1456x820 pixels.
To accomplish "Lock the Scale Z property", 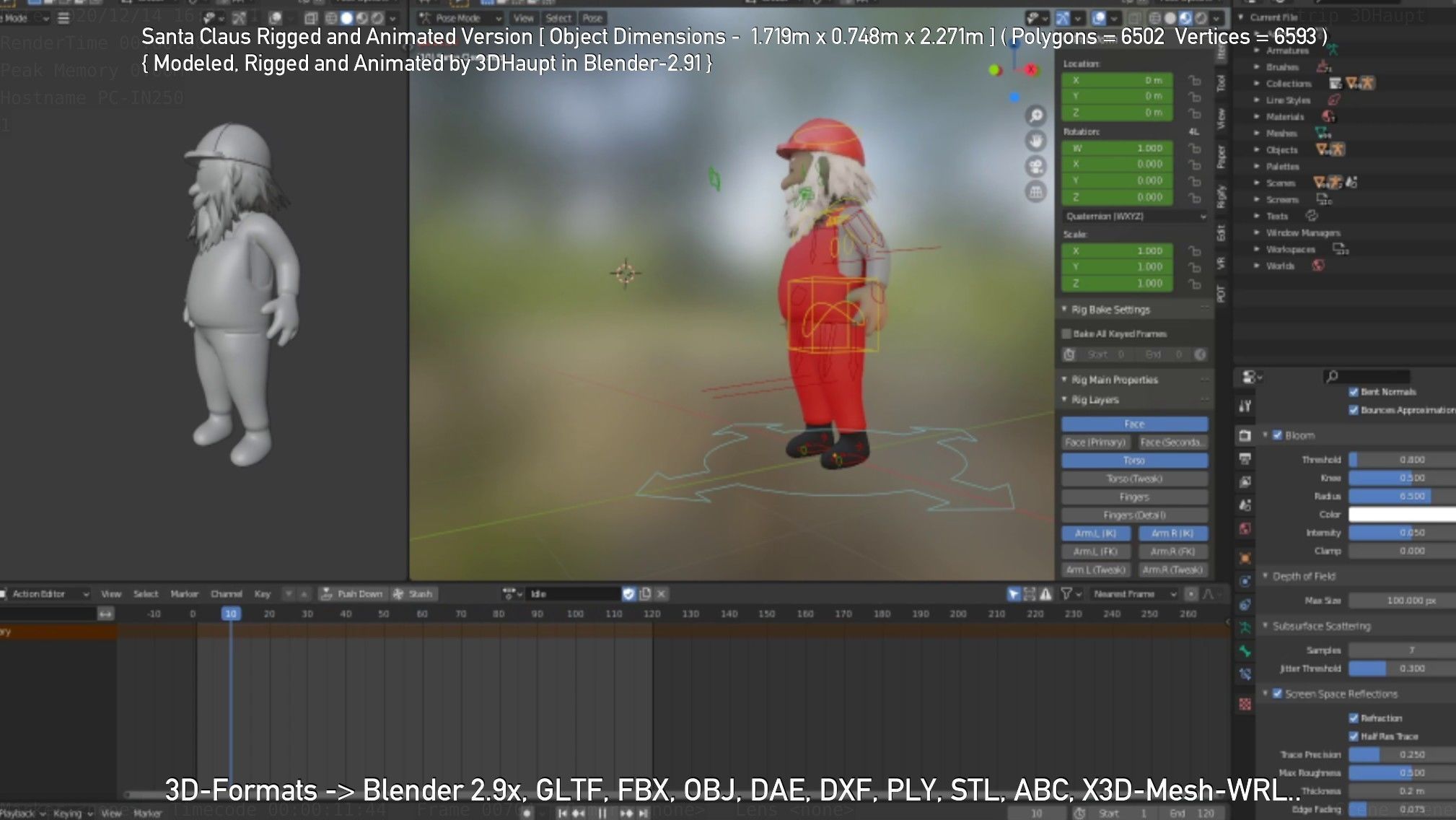I will point(1195,284).
